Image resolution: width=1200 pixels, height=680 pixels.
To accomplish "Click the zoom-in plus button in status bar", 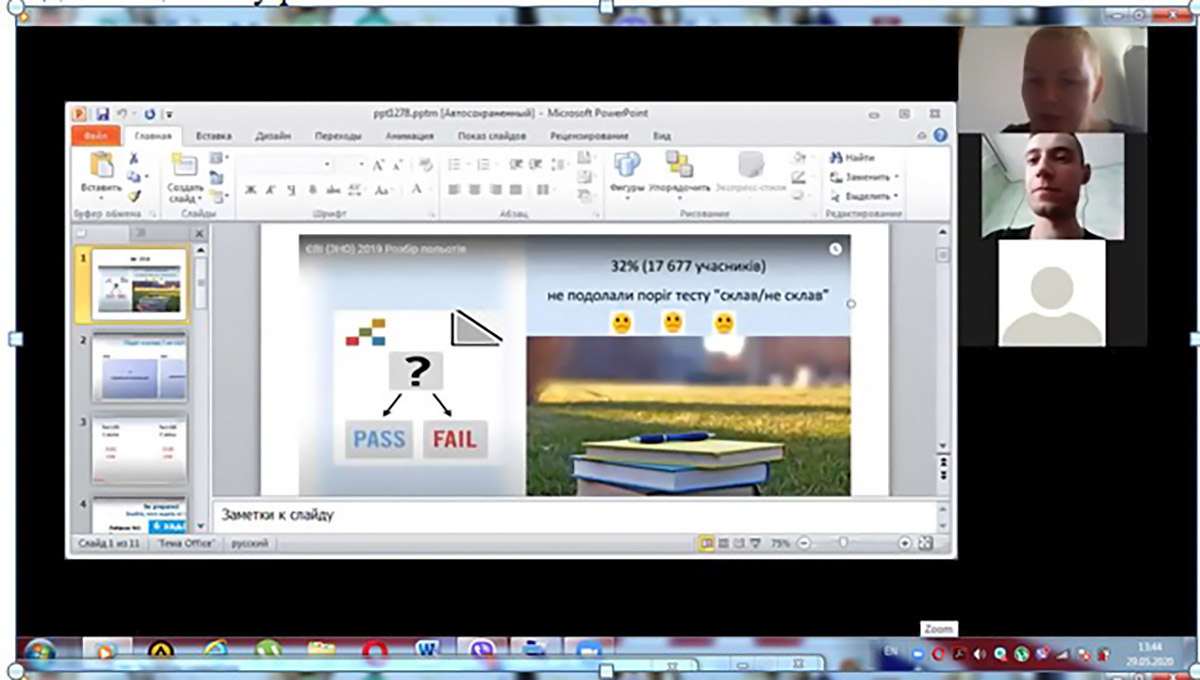I will click(904, 543).
